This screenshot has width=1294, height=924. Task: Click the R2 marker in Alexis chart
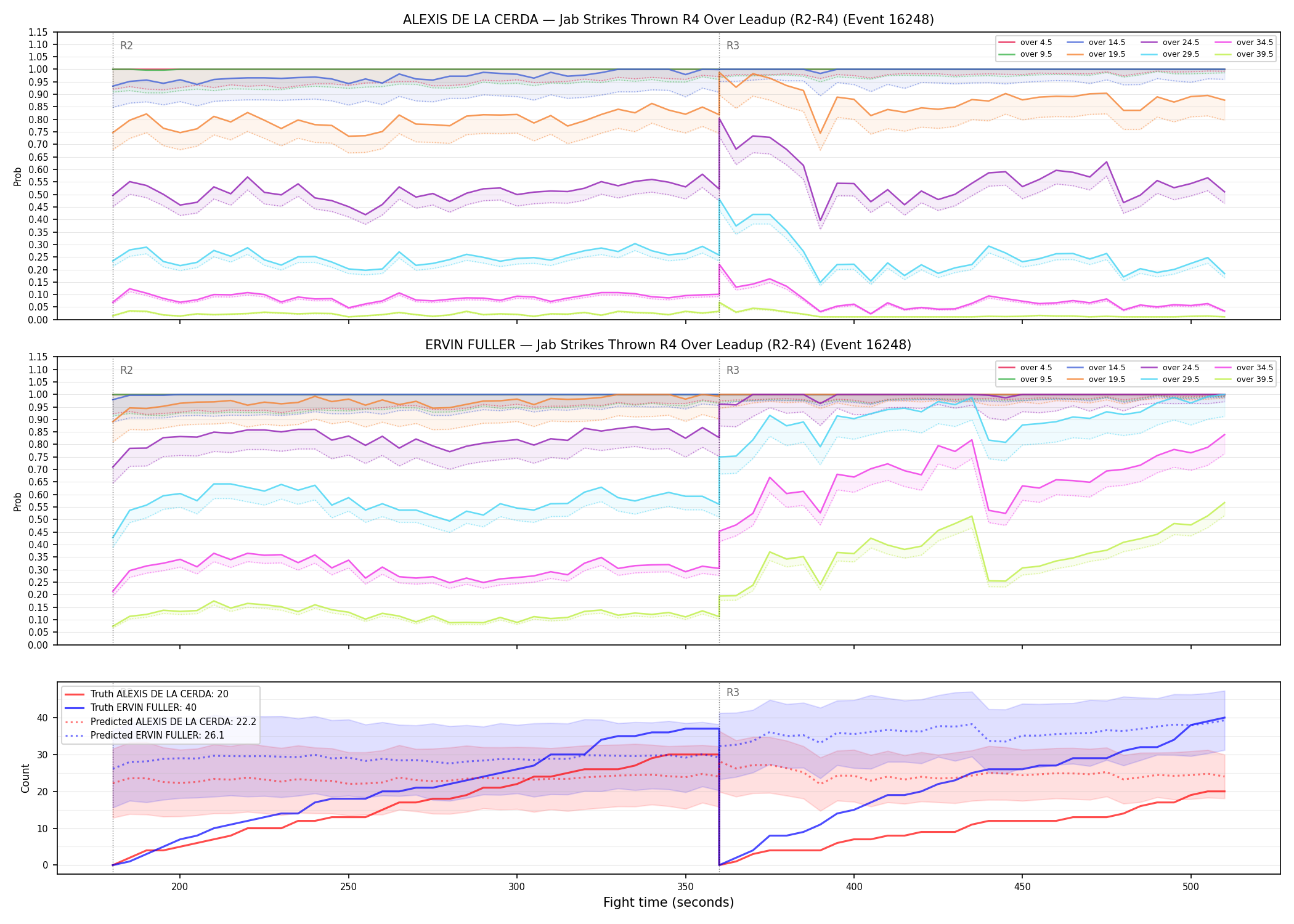[x=126, y=46]
